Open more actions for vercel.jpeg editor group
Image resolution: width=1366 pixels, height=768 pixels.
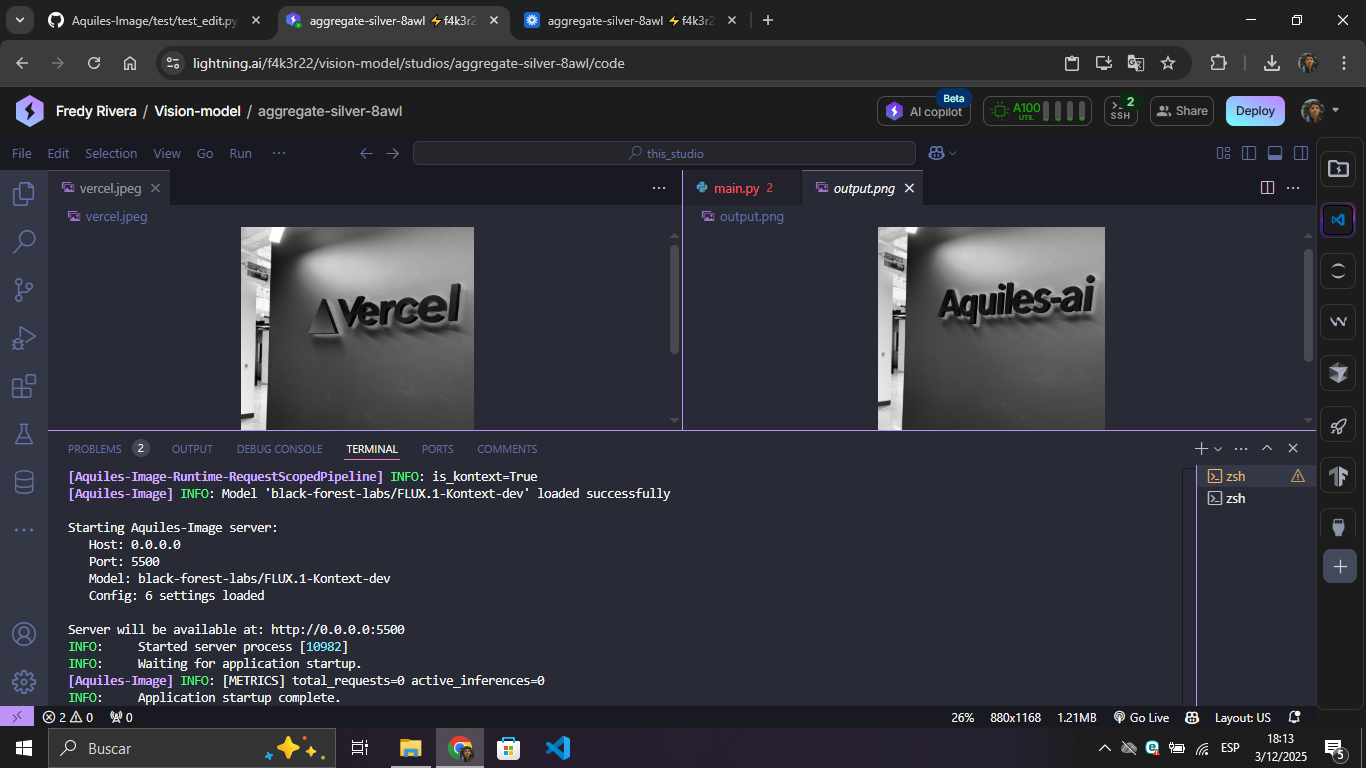coord(658,188)
